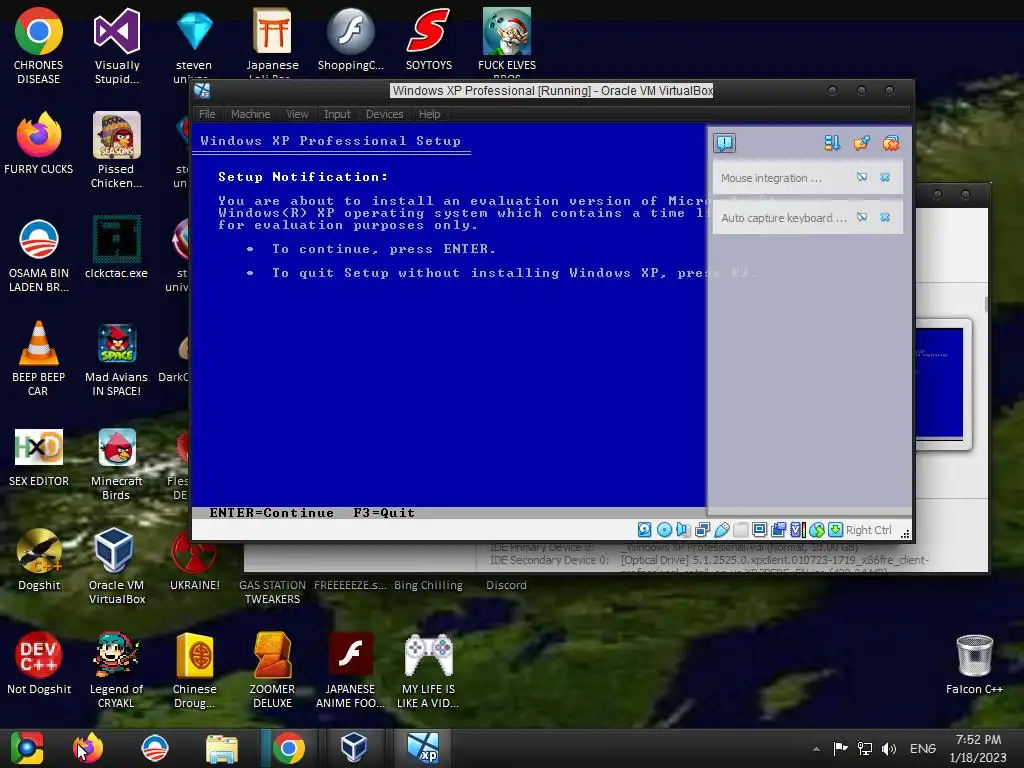This screenshot has width=1024, height=768.
Task: Click the recording status bar icon
Action: coord(778,530)
